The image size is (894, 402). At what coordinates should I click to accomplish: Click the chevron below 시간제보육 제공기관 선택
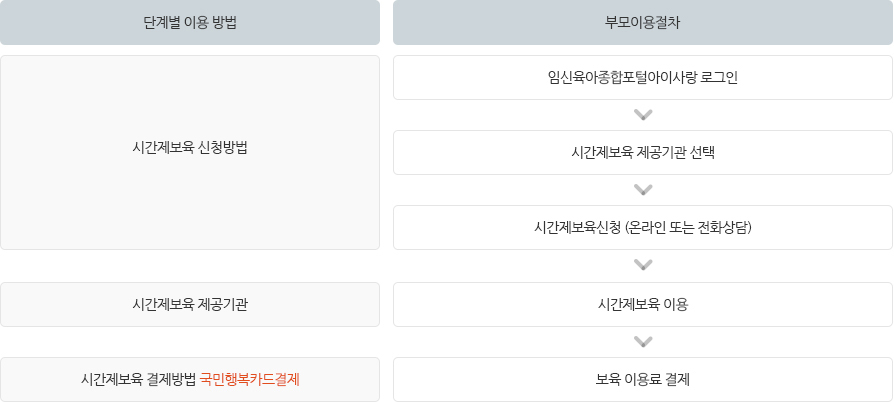[643, 190]
